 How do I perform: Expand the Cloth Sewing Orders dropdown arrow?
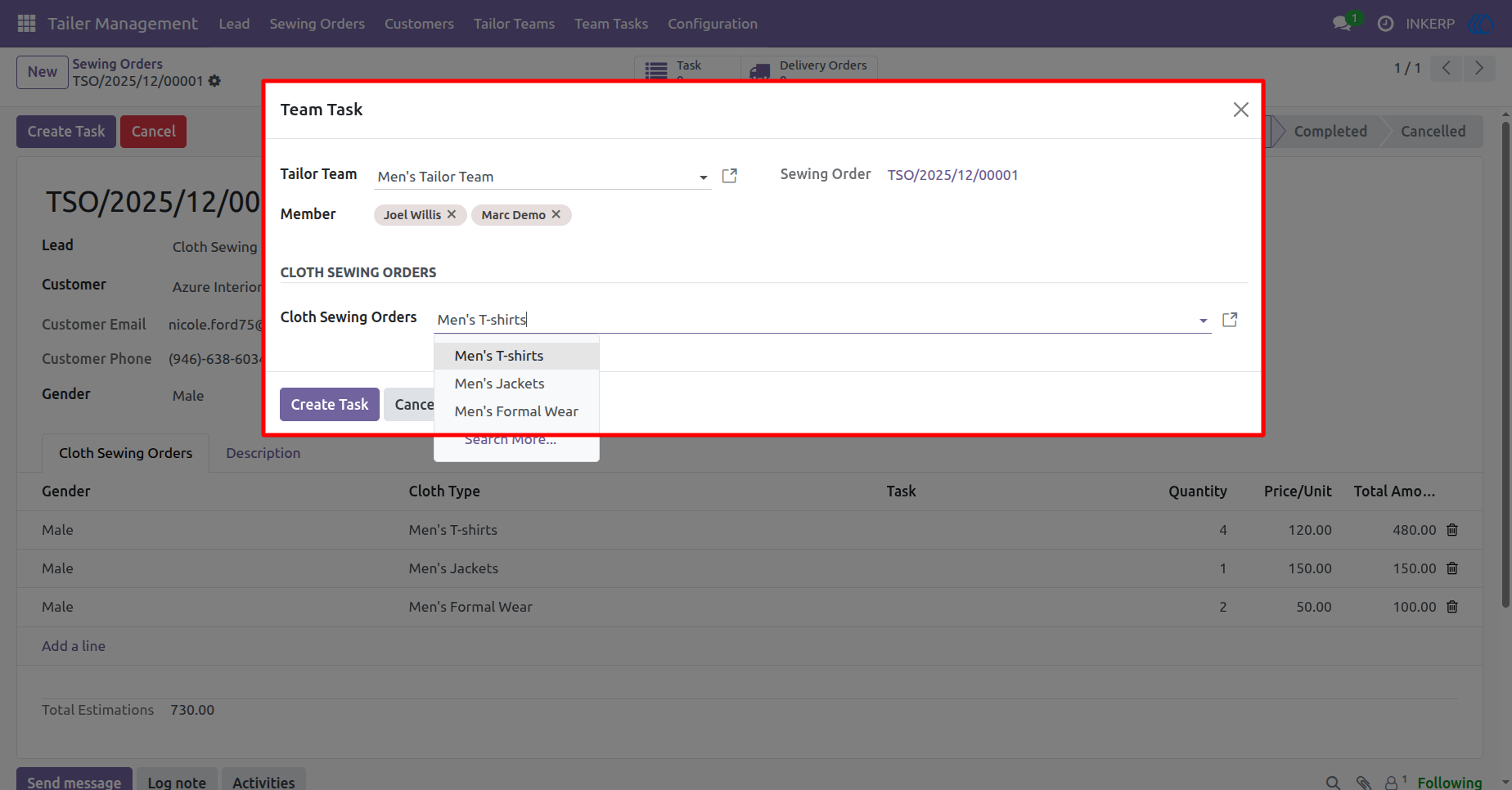point(1204,321)
